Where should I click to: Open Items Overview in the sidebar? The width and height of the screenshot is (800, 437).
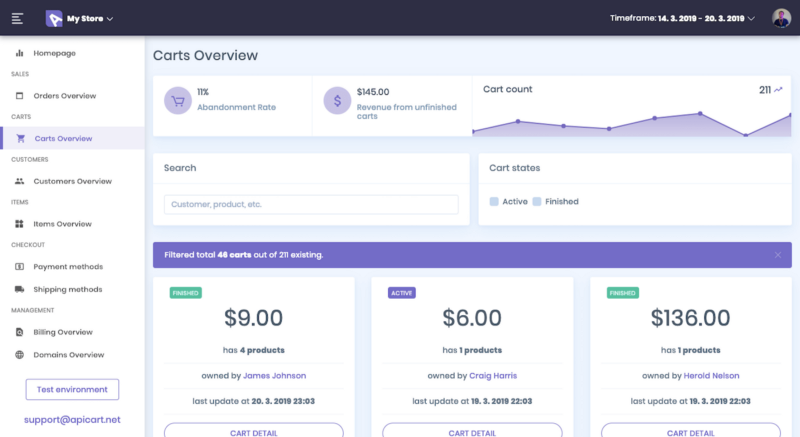[62, 224]
